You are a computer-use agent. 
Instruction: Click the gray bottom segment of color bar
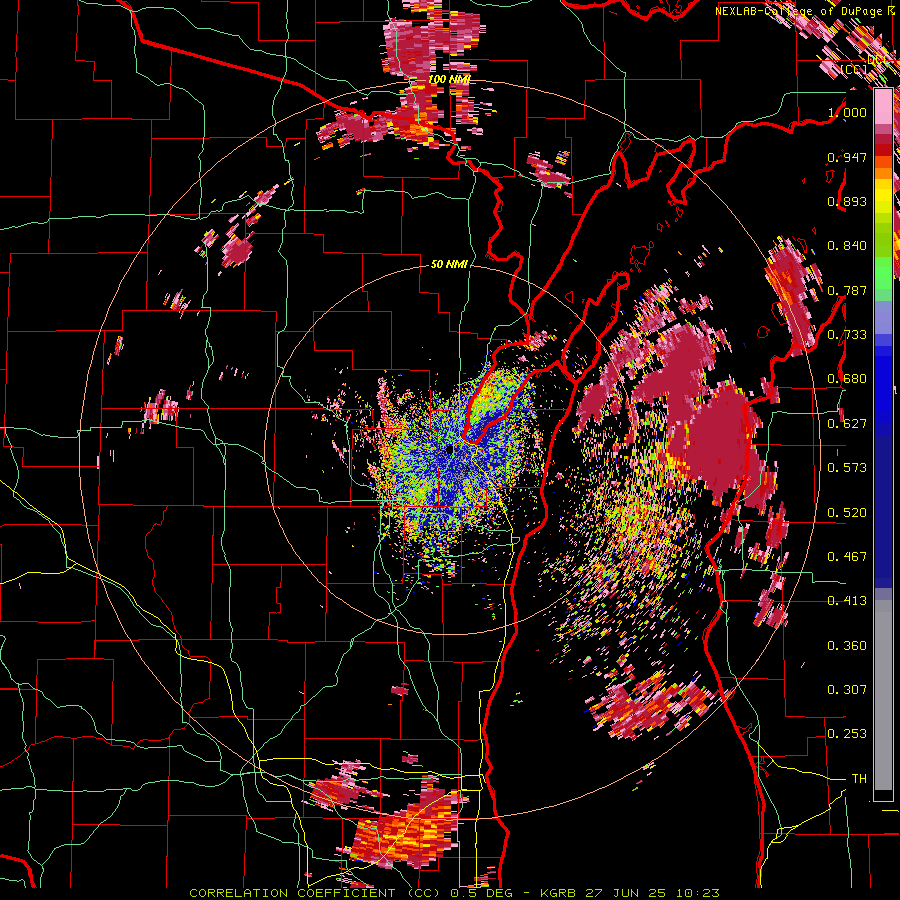tap(883, 695)
